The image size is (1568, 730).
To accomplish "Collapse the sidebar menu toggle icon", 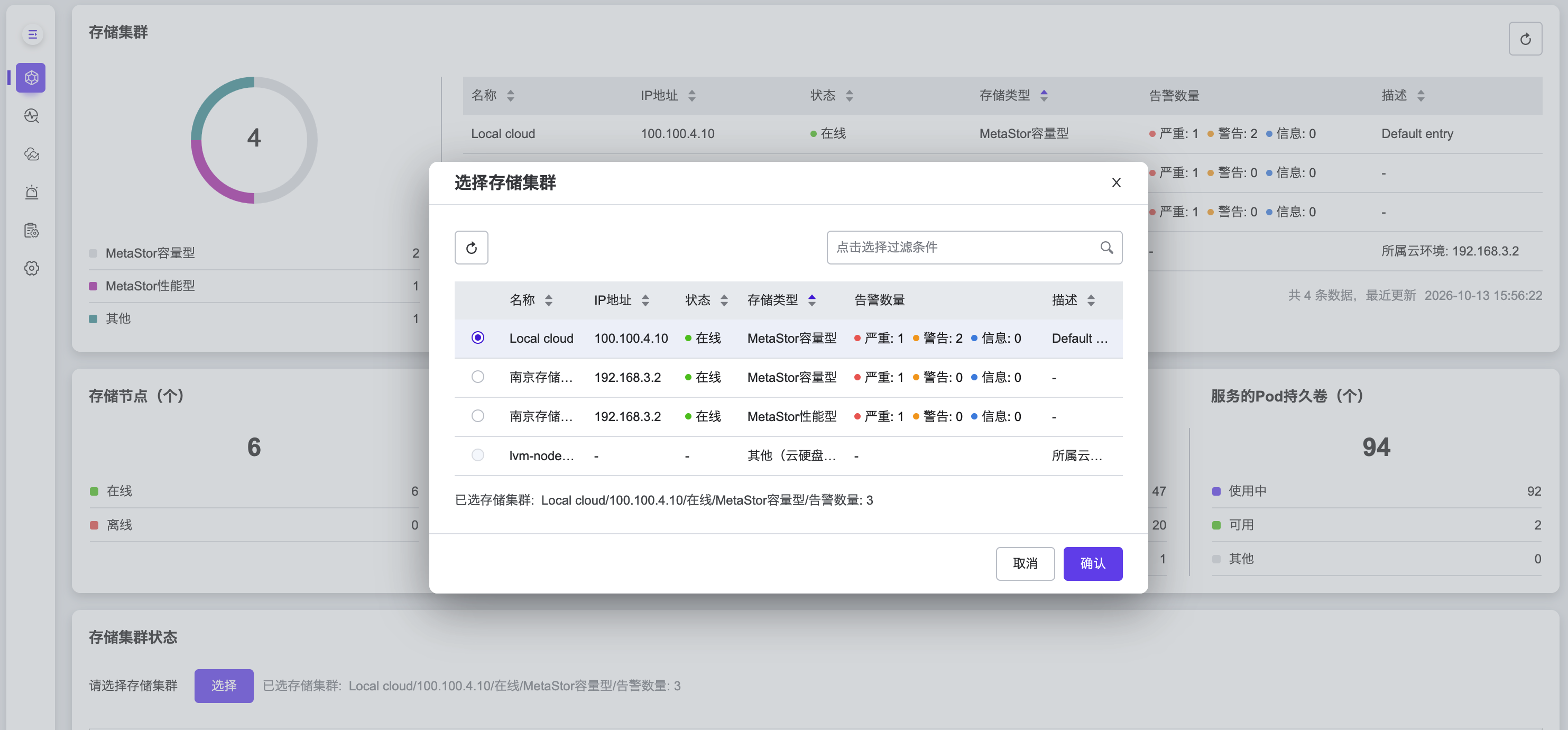I will coord(32,35).
